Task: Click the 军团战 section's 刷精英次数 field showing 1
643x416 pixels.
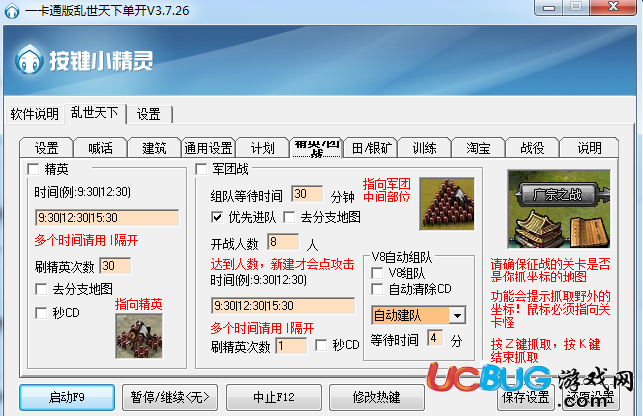Action: coord(292,346)
